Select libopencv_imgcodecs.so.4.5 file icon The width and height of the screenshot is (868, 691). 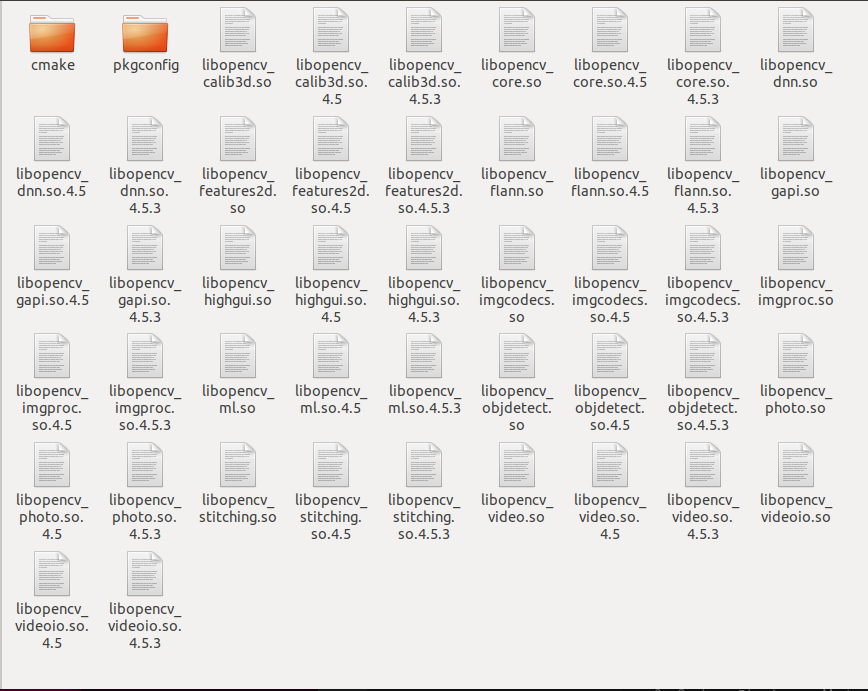click(610, 248)
